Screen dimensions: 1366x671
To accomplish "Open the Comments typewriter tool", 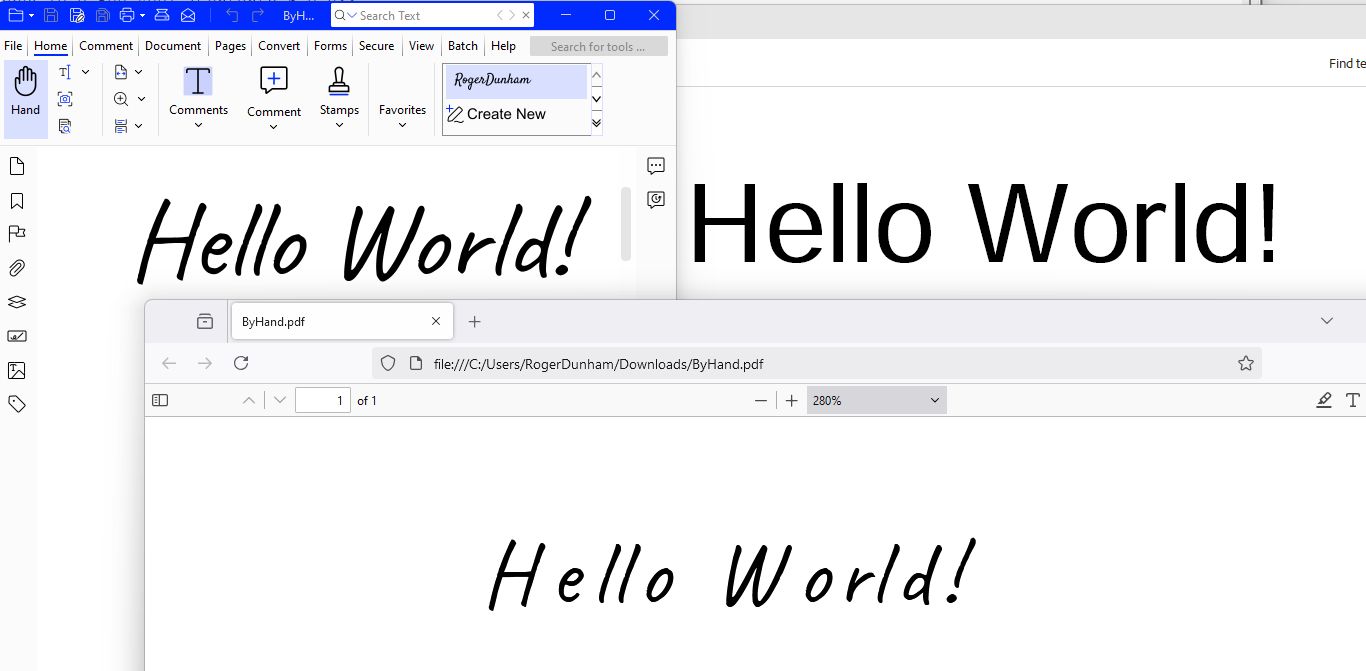I will (198, 97).
